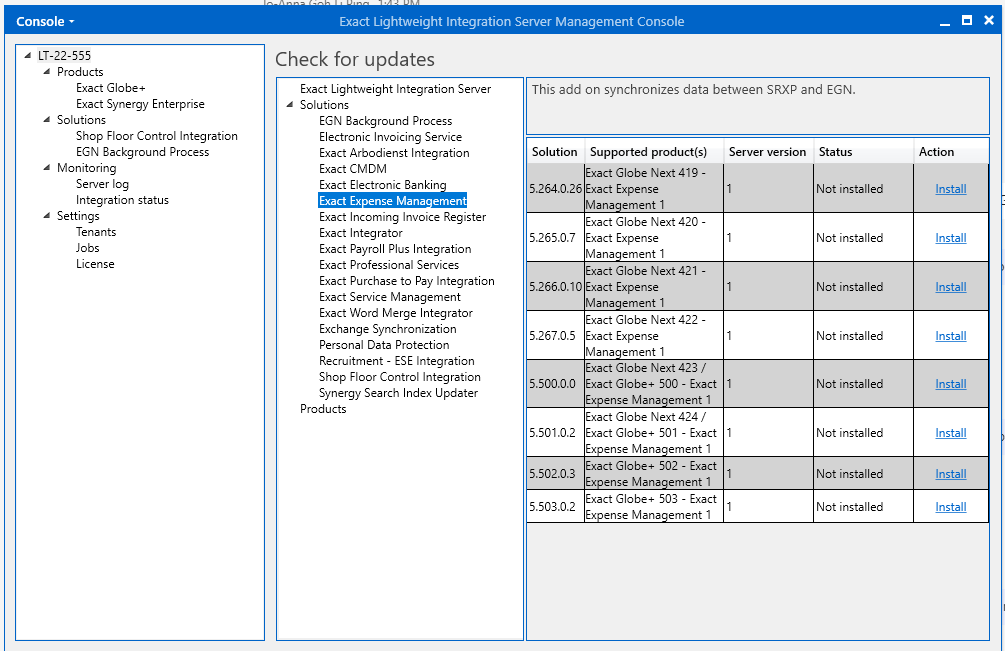Install solution version 5.264.0.26
The width and height of the screenshot is (1005, 651).
coord(950,189)
